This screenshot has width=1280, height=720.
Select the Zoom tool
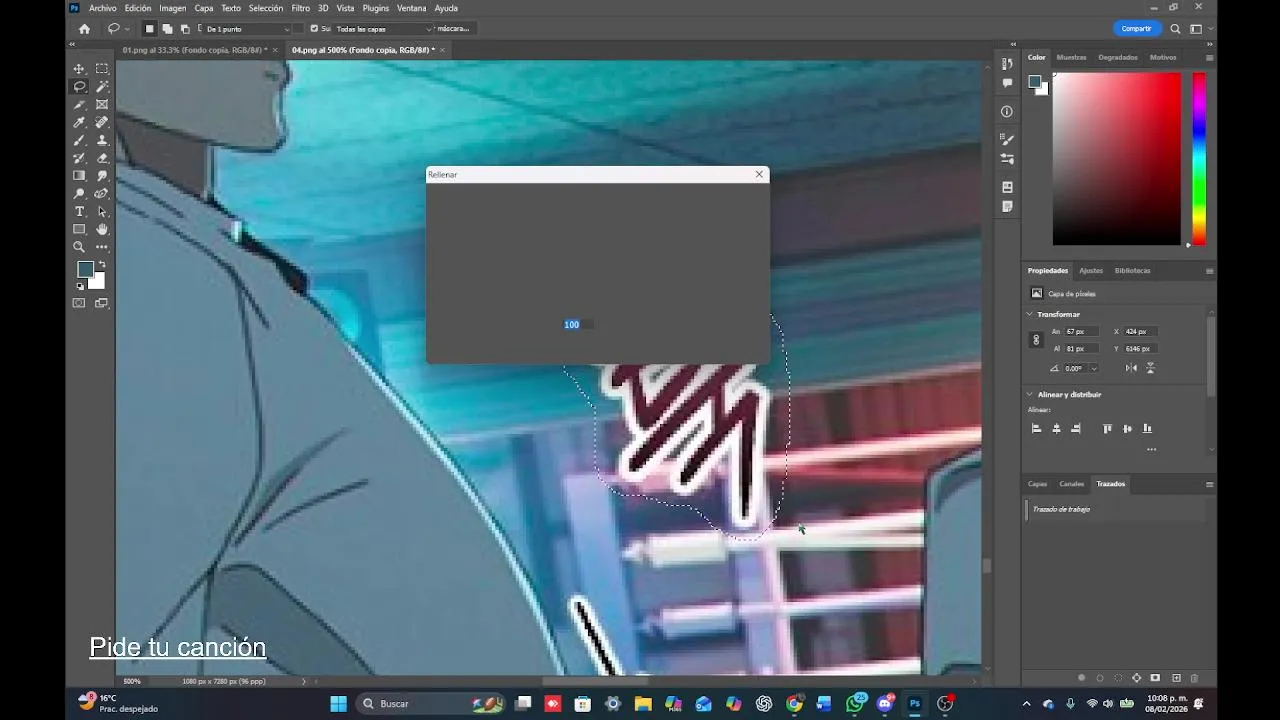click(x=79, y=247)
